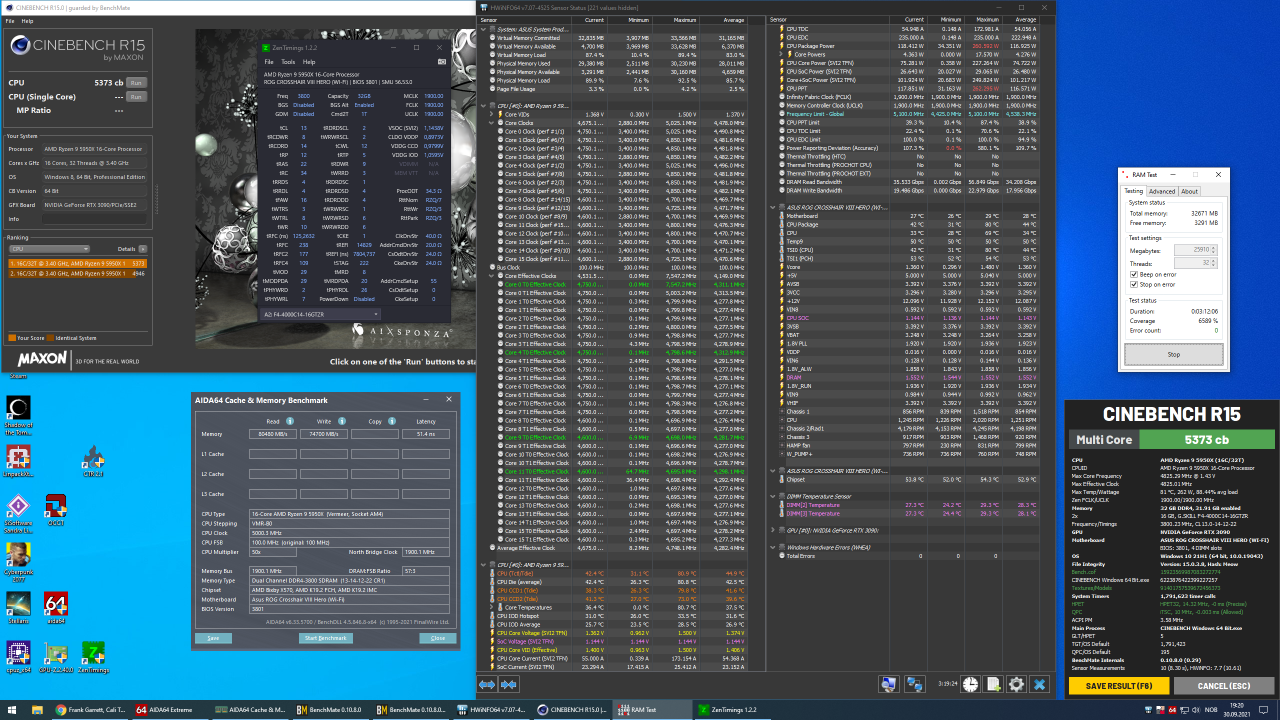Click the ZenTimings screenshot camera icon

point(441,61)
